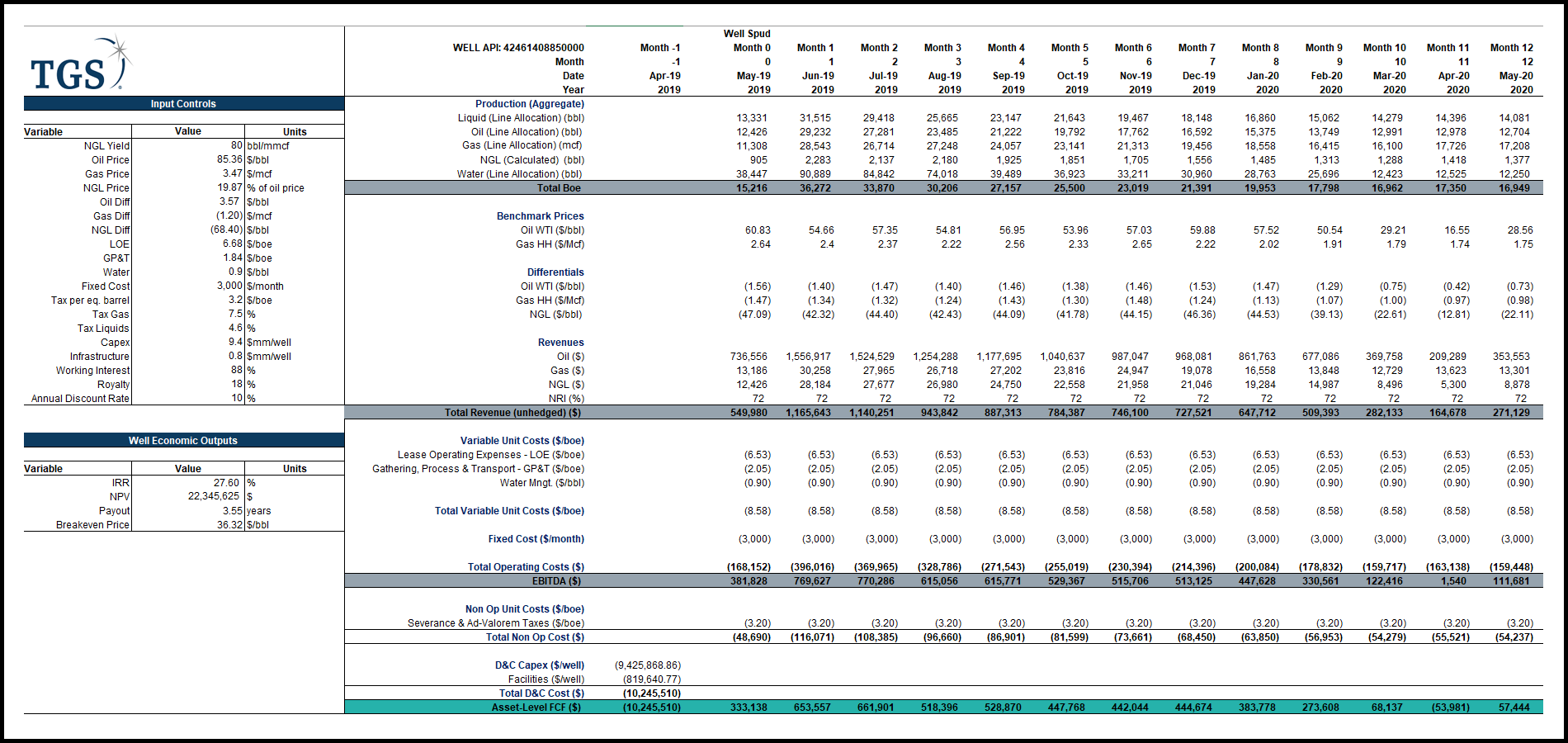
Task: Click Total Boe value 15,216
Action: click(752, 188)
